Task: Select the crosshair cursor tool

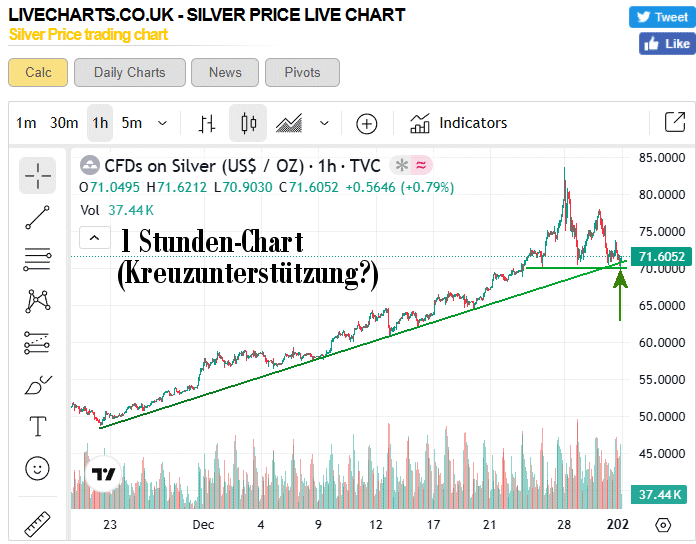Action: pyautogui.click(x=38, y=175)
